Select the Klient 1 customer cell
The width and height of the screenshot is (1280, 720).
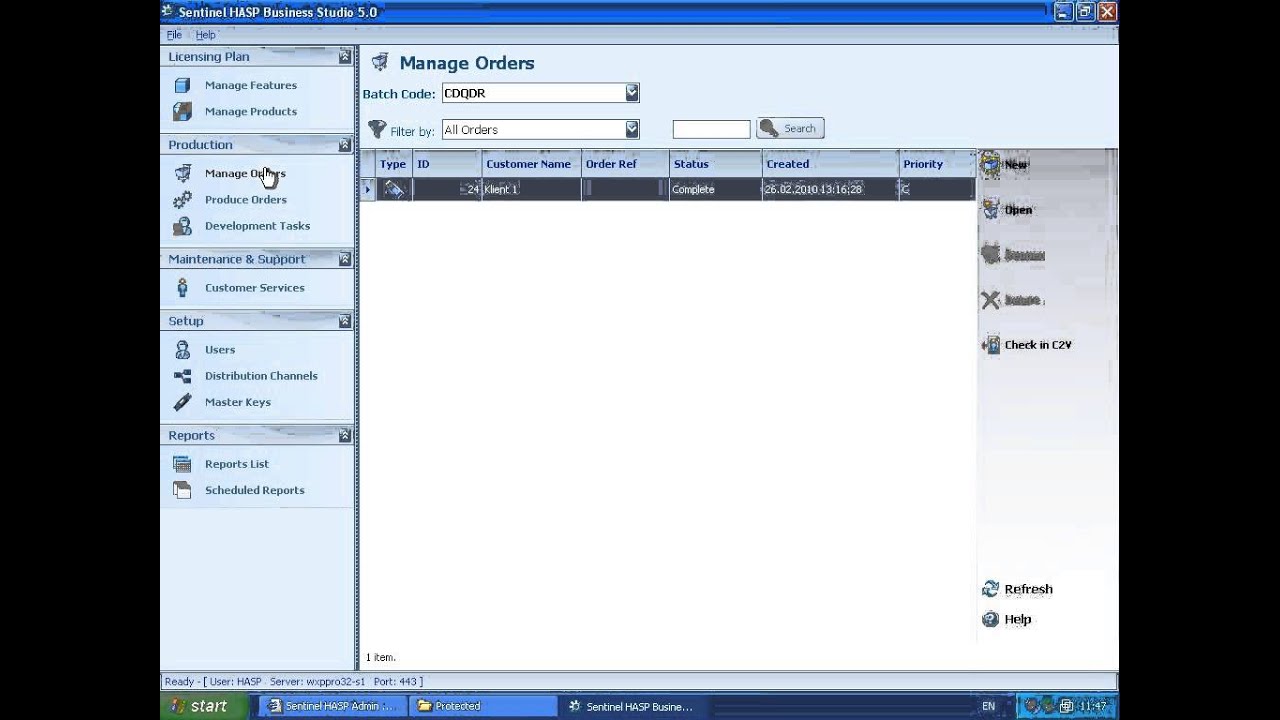click(x=531, y=189)
